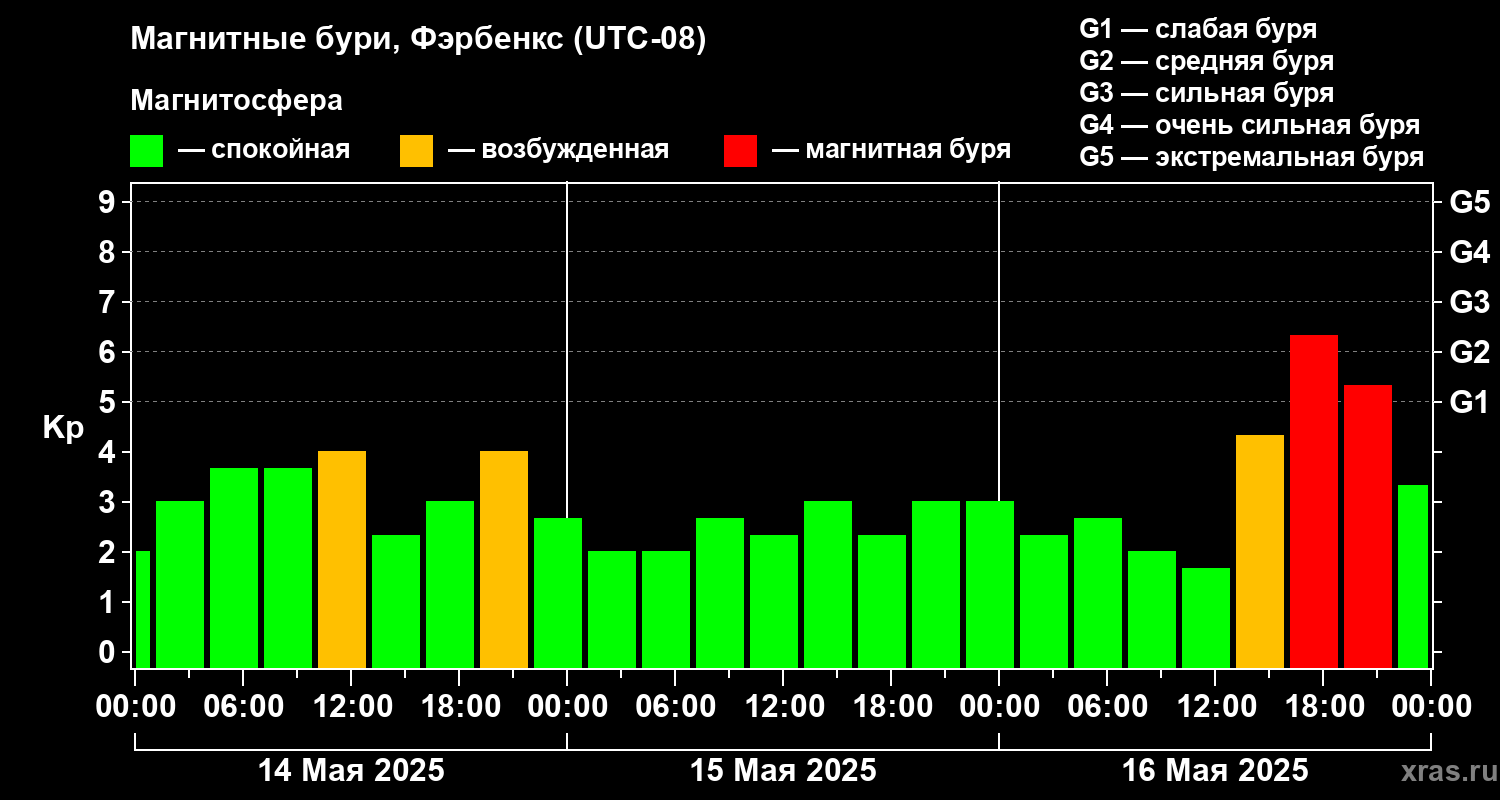Click the 'G5 — экстремальная буря' legend line
Image resolution: width=1500 pixels, height=800 pixels.
1252,158
